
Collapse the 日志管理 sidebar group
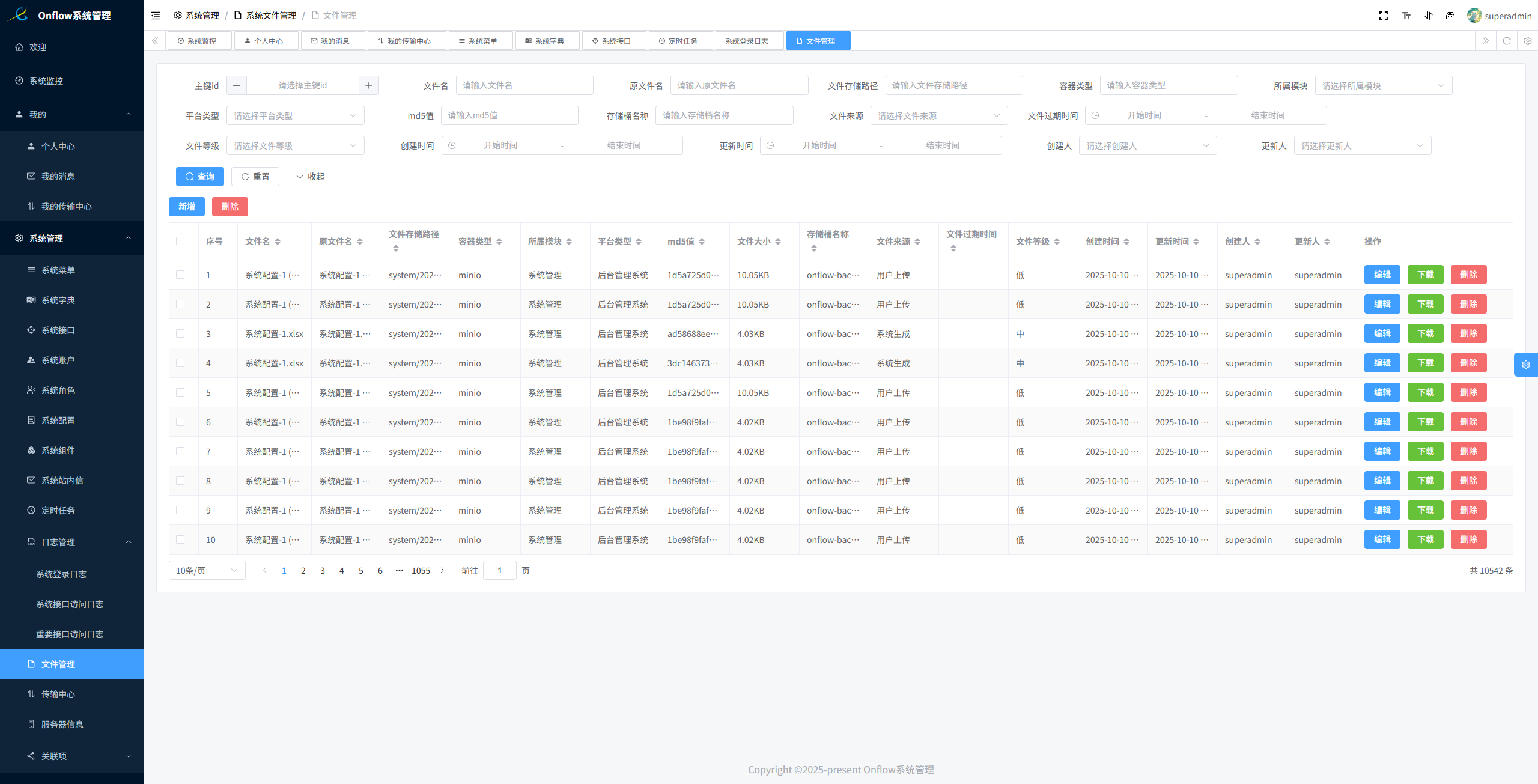[128, 542]
